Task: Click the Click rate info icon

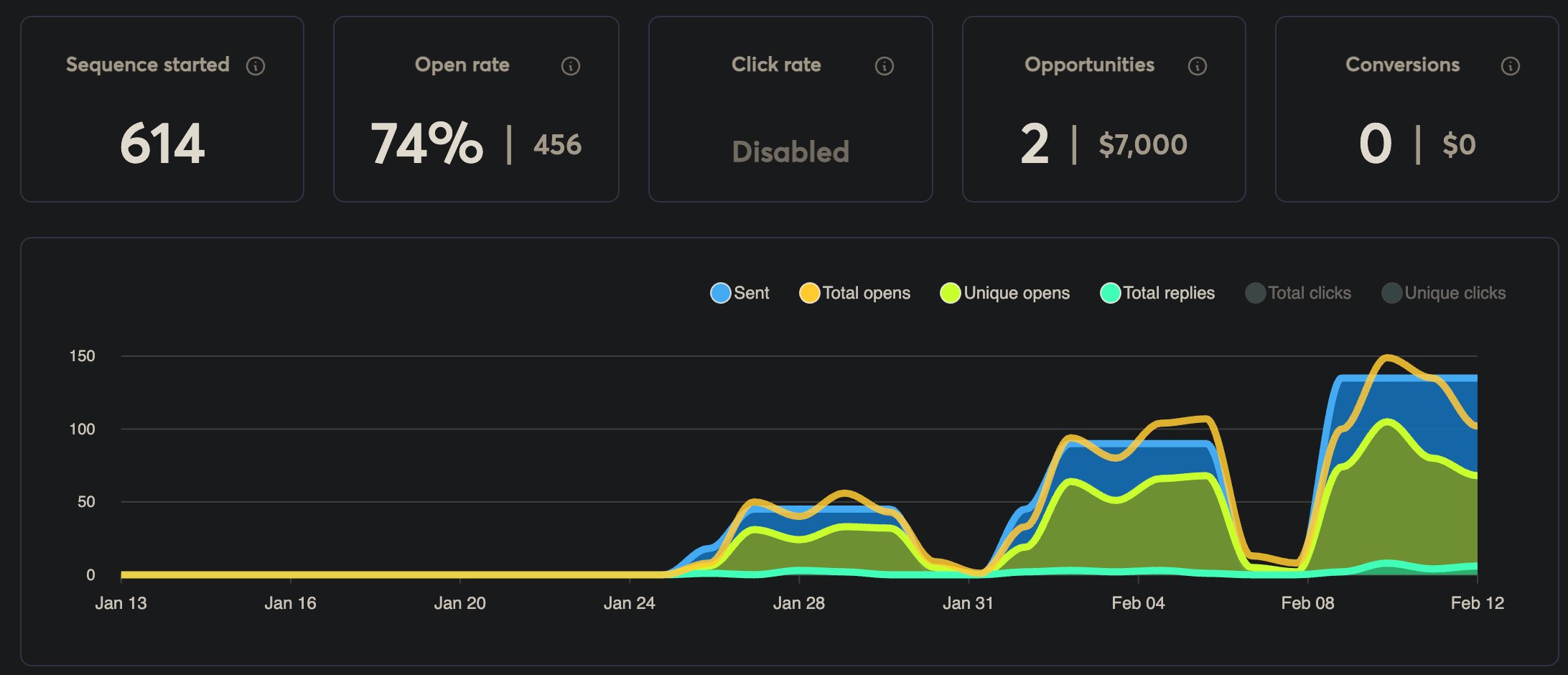Action: pos(885,66)
